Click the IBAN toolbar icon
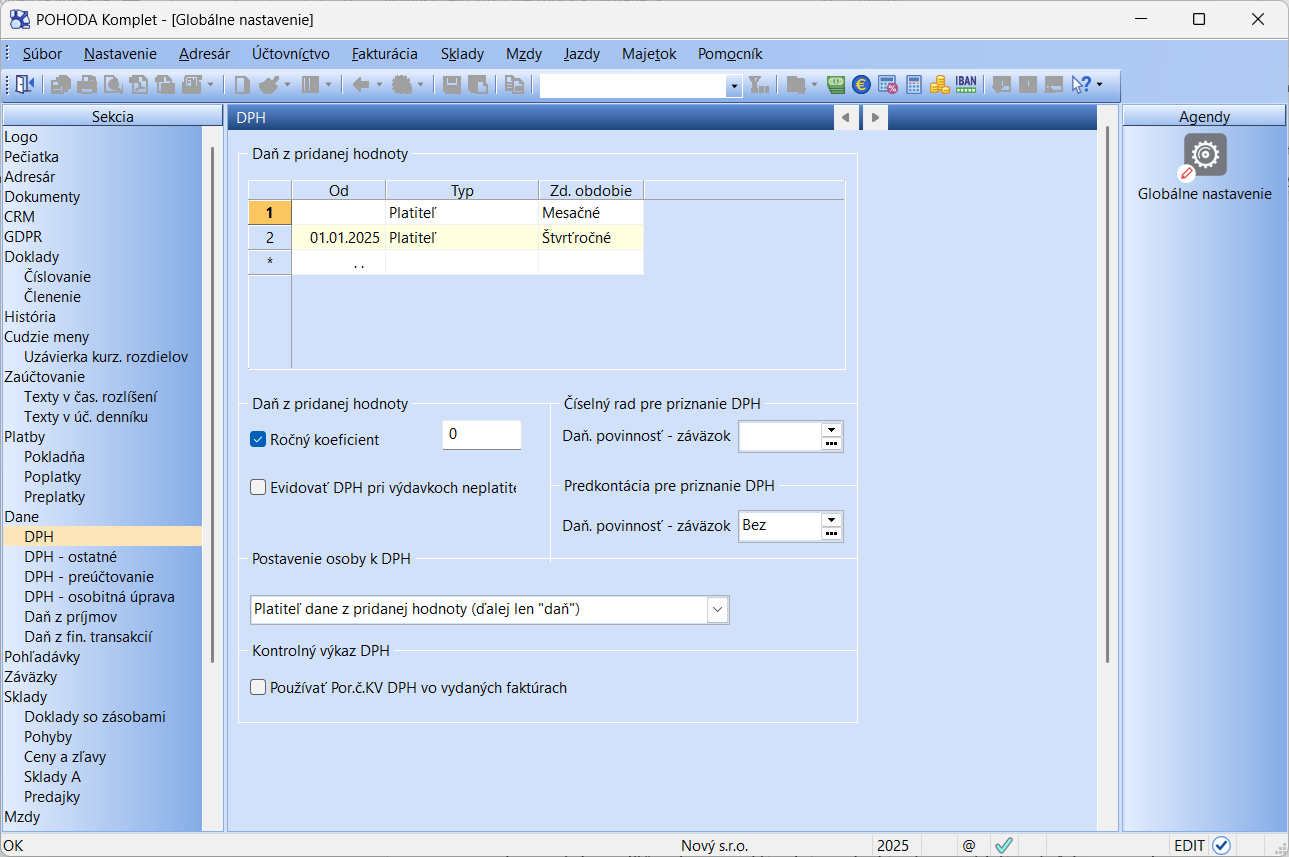 pos(966,85)
